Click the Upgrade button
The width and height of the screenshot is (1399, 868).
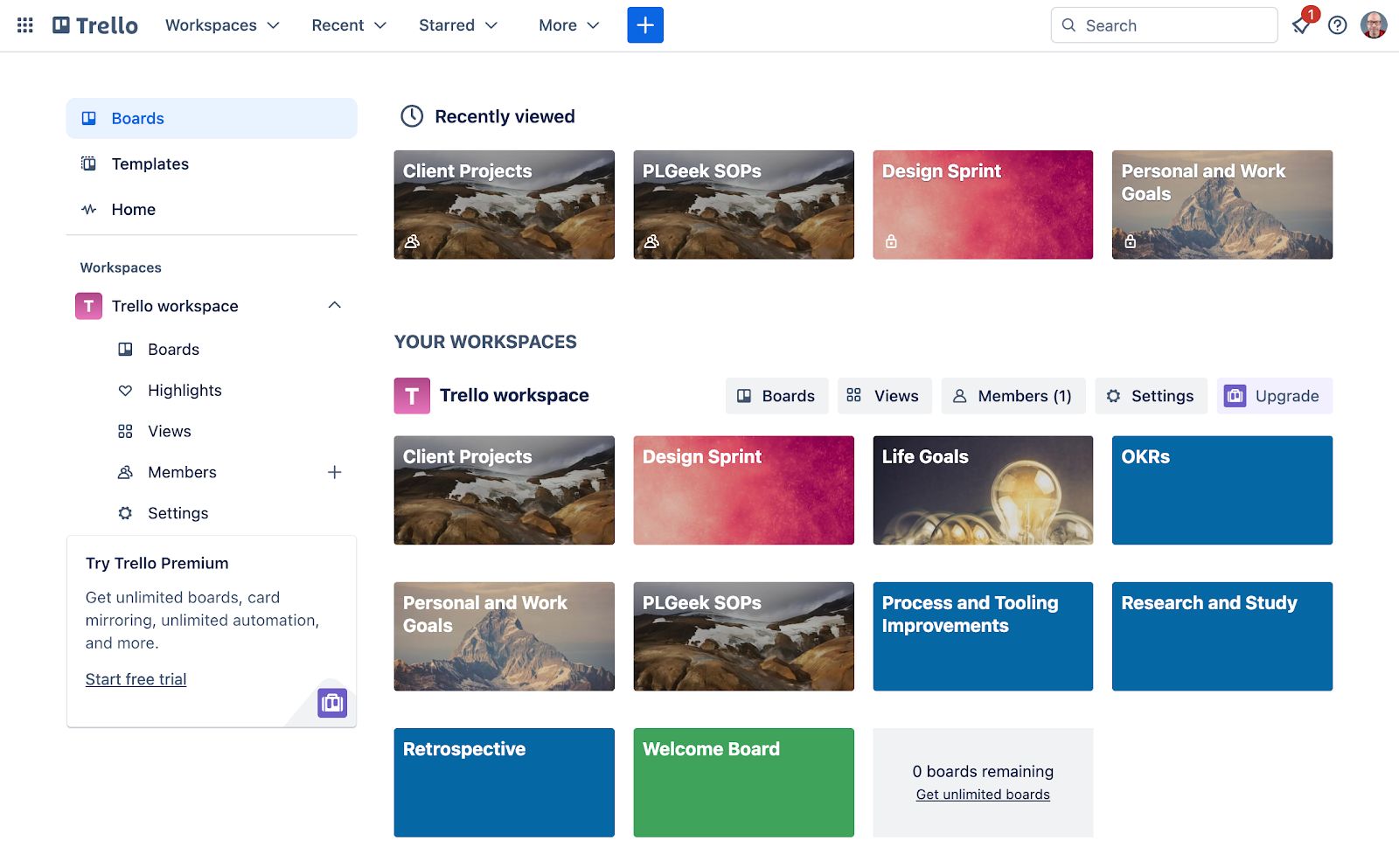(1275, 396)
